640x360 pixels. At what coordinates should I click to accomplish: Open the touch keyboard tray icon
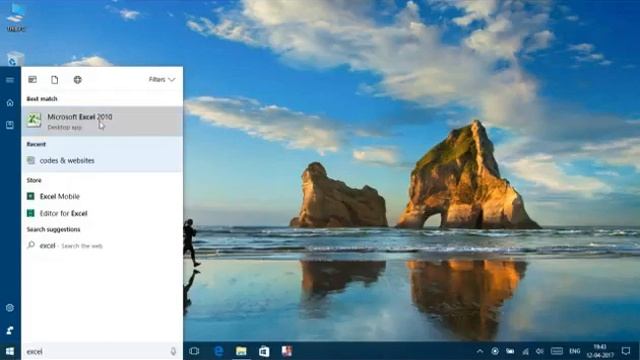[x=557, y=351]
